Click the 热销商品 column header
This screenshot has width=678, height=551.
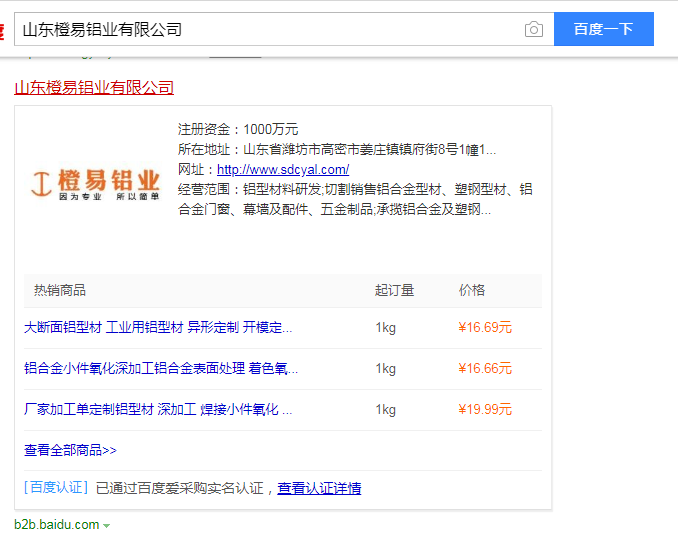point(60,290)
